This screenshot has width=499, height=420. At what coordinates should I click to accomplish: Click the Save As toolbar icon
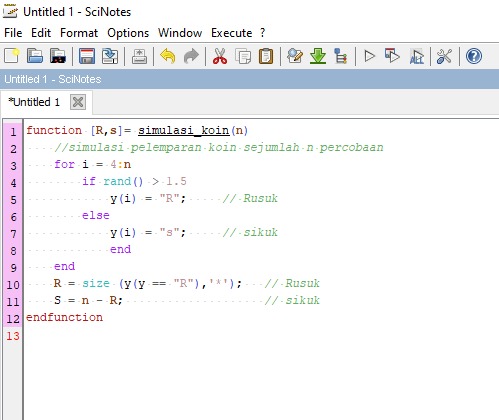point(110,56)
